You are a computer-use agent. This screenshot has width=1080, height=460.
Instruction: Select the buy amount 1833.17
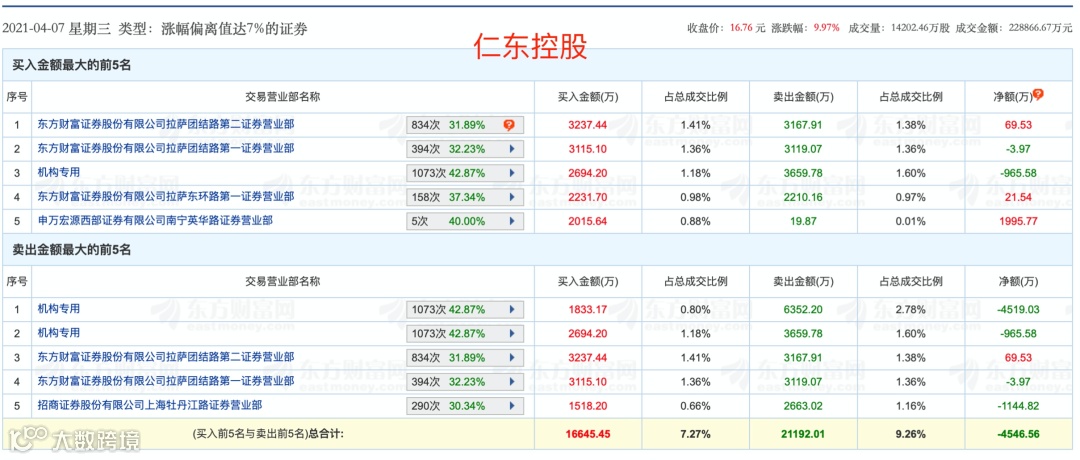click(588, 309)
